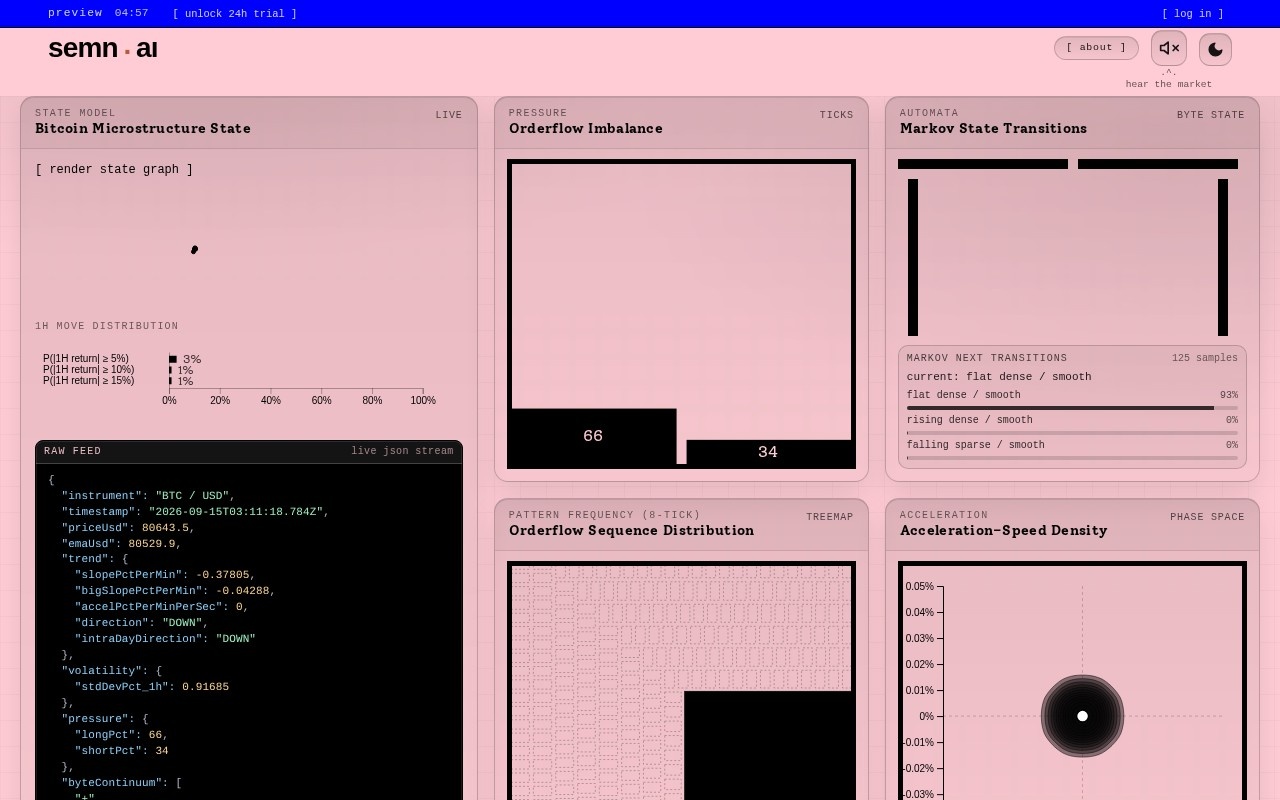
Task: Select the 34 short pressure bar
Action: pyautogui.click(x=768, y=452)
